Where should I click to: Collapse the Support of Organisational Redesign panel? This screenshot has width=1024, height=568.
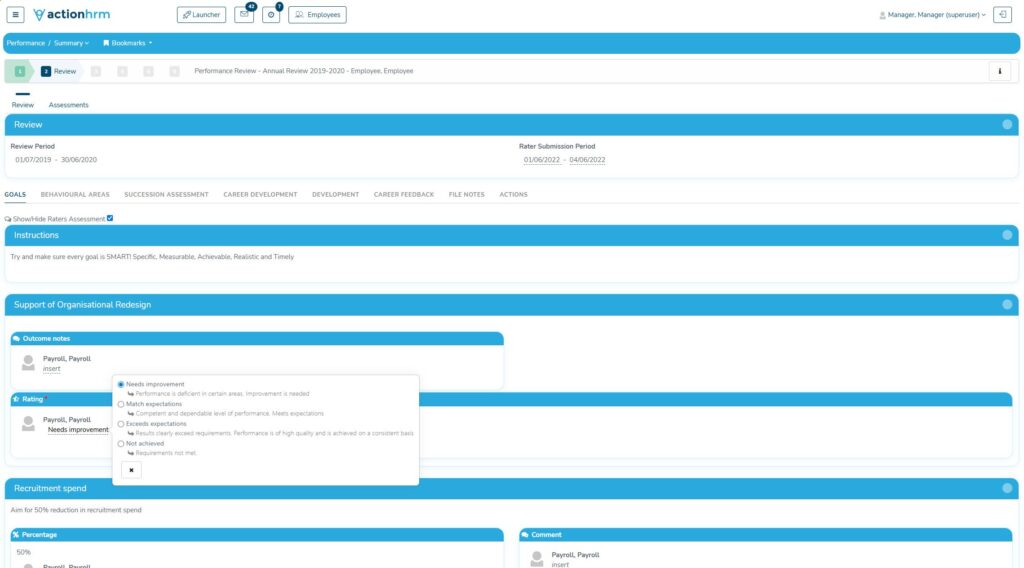tap(1007, 304)
